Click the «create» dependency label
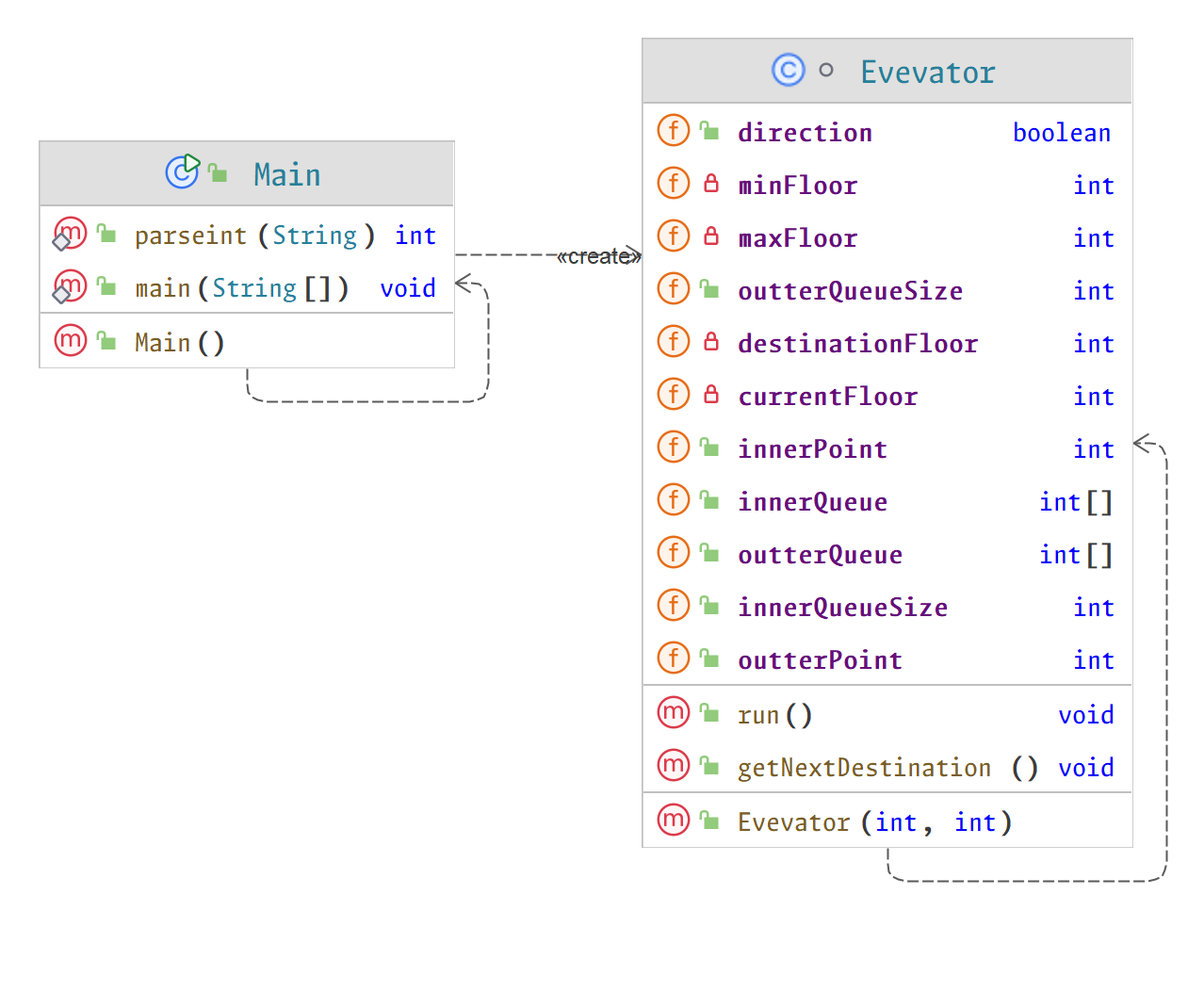 (x=599, y=256)
